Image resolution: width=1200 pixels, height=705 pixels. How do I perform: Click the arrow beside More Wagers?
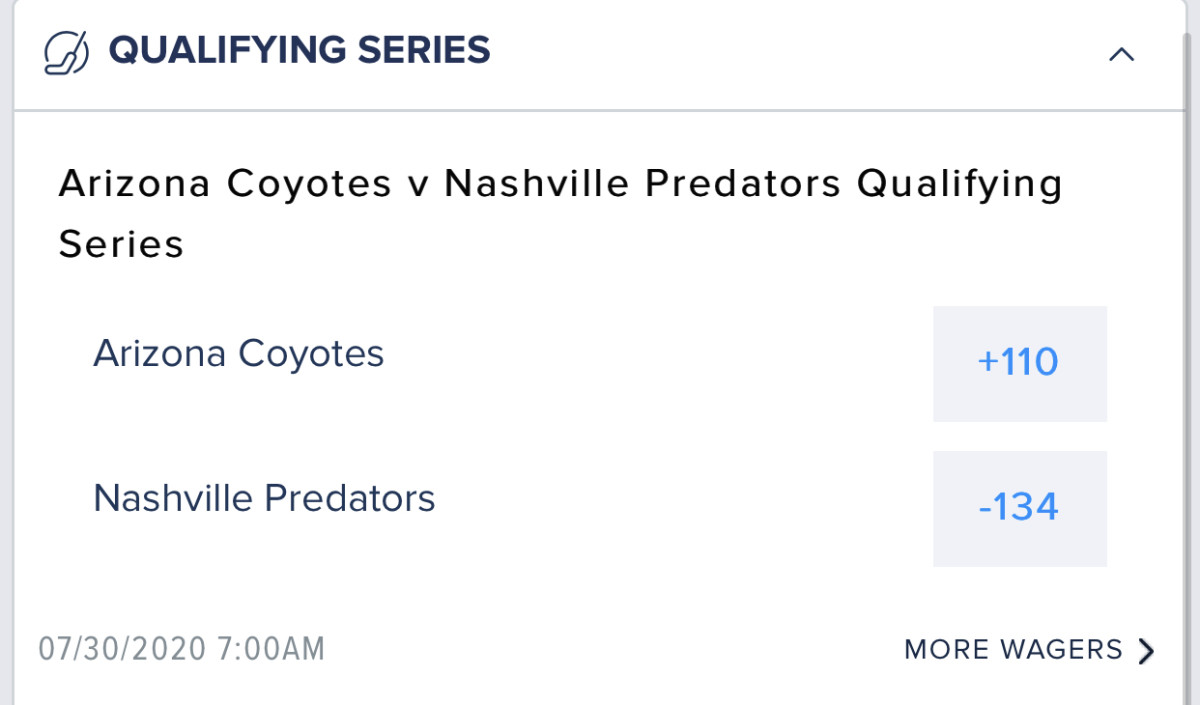[x=1146, y=651]
